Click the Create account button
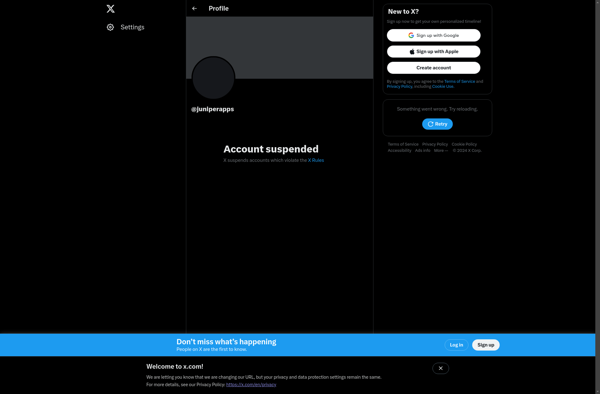Image resolution: width=600 pixels, height=394 pixels. [434, 68]
